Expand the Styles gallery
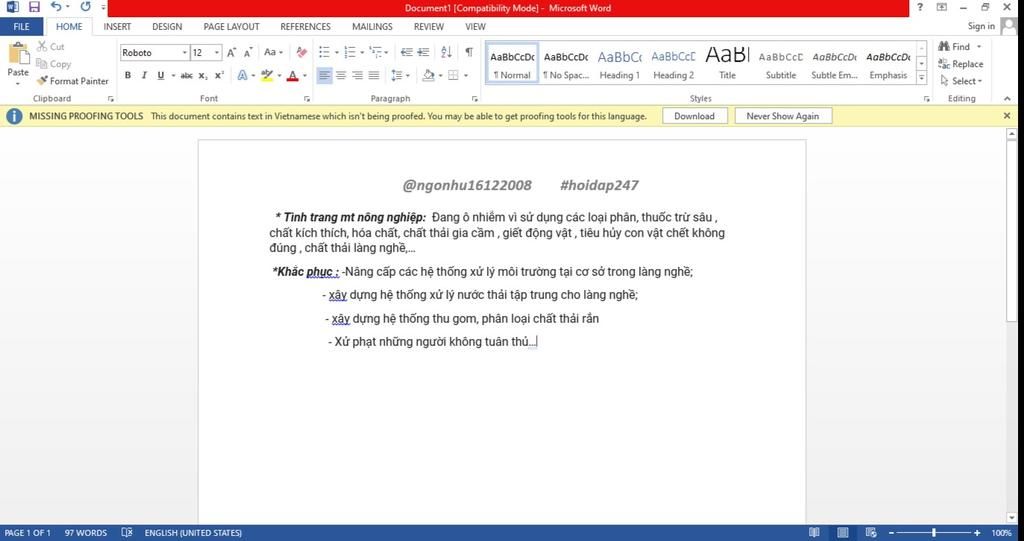The height and width of the screenshot is (541, 1024). click(x=921, y=77)
